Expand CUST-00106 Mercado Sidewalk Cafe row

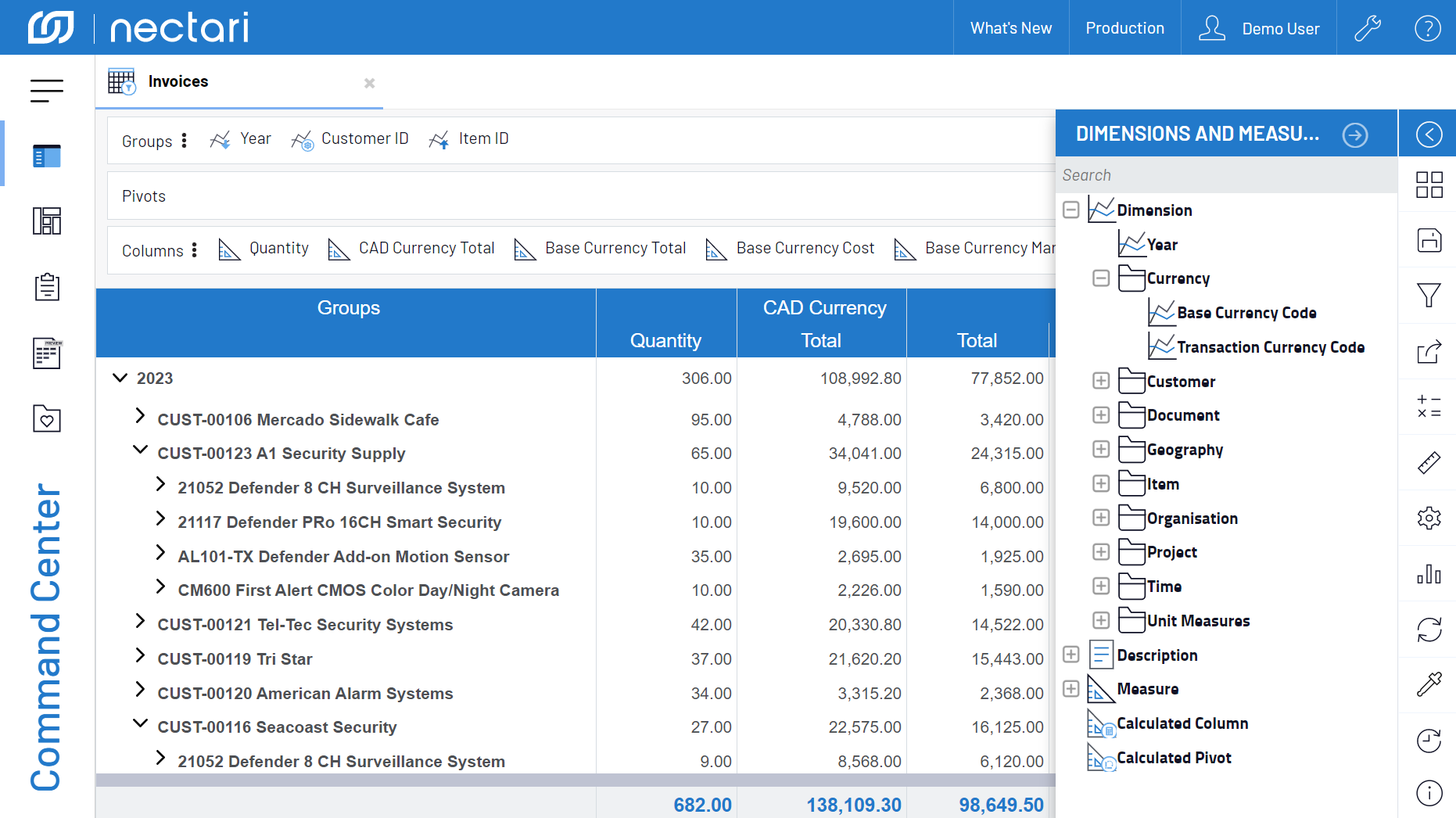pyautogui.click(x=140, y=416)
